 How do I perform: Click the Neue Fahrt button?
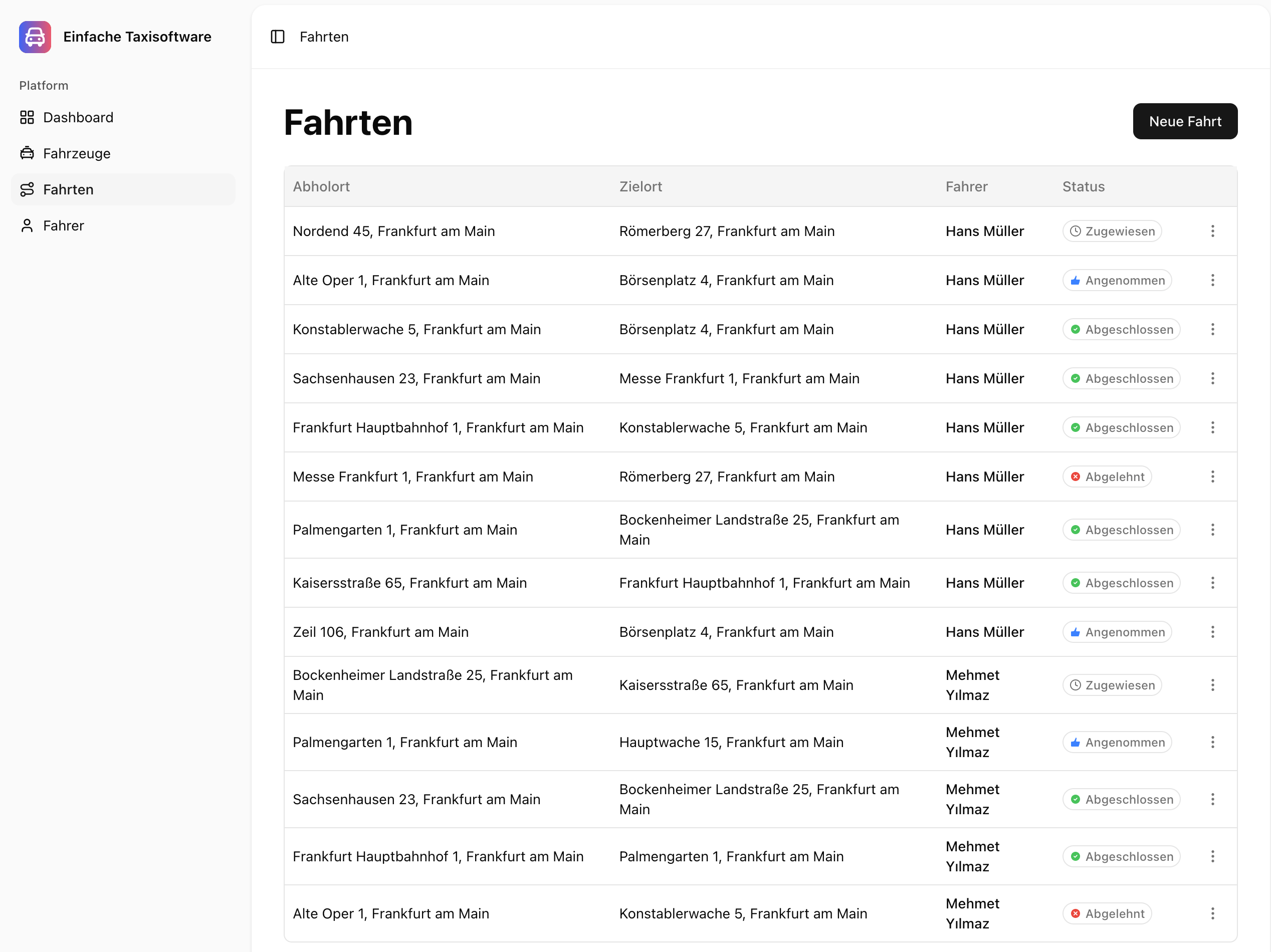click(1185, 121)
